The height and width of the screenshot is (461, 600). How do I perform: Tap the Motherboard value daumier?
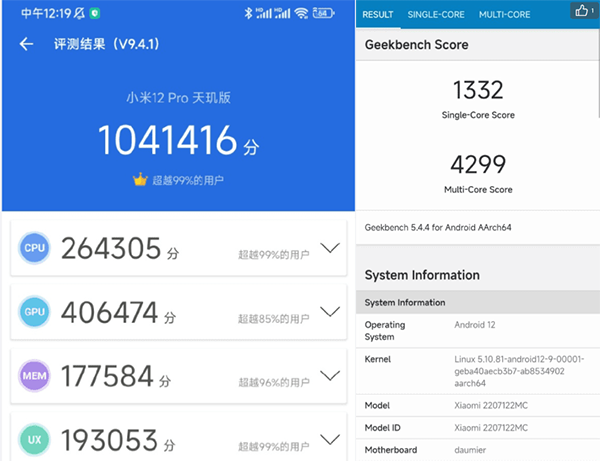(x=470, y=450)
